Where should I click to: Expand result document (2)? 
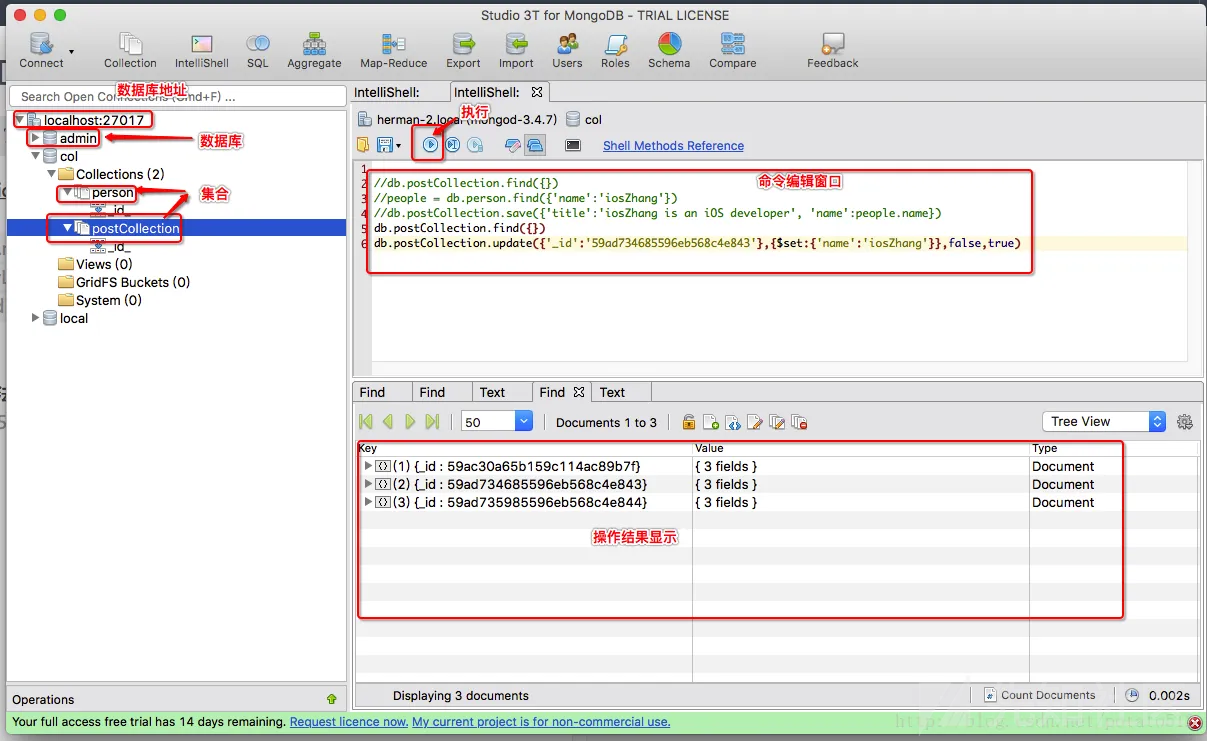coord(368,484)
